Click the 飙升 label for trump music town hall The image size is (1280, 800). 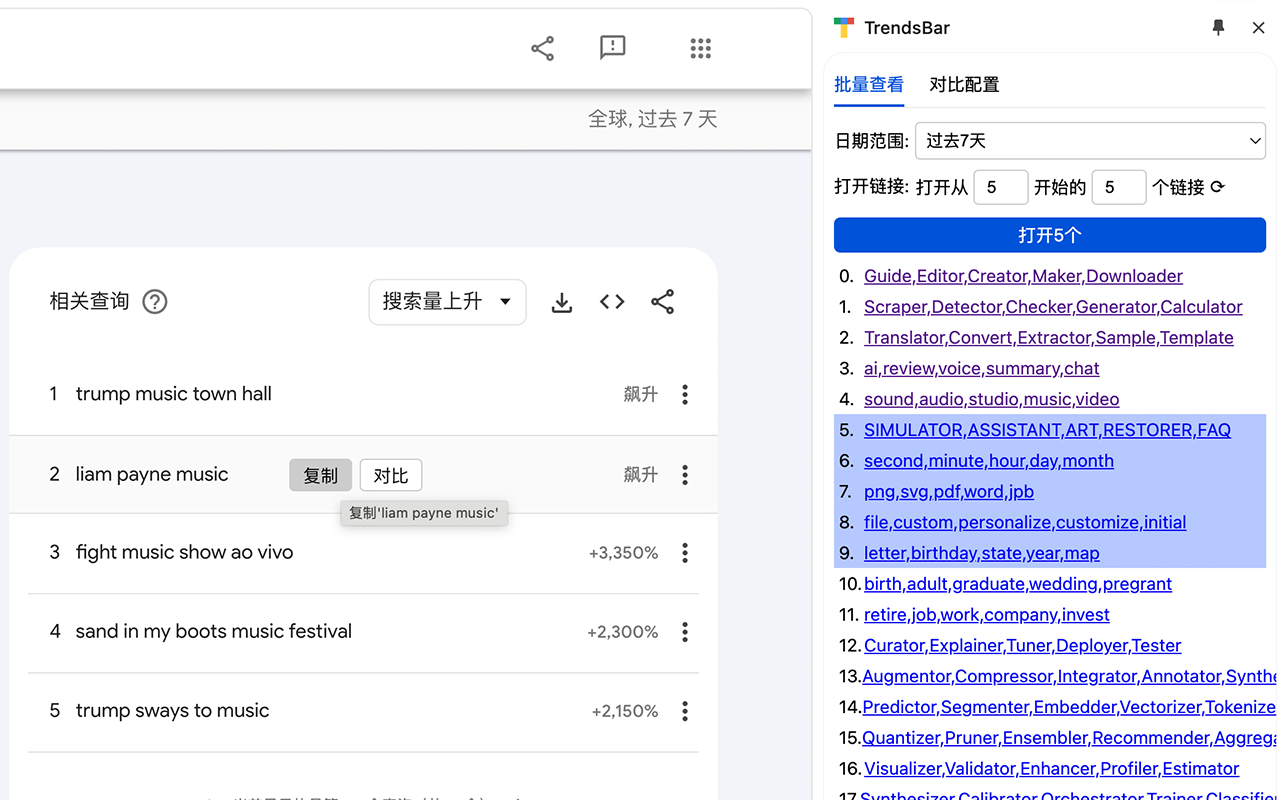(x=641, y=394)
